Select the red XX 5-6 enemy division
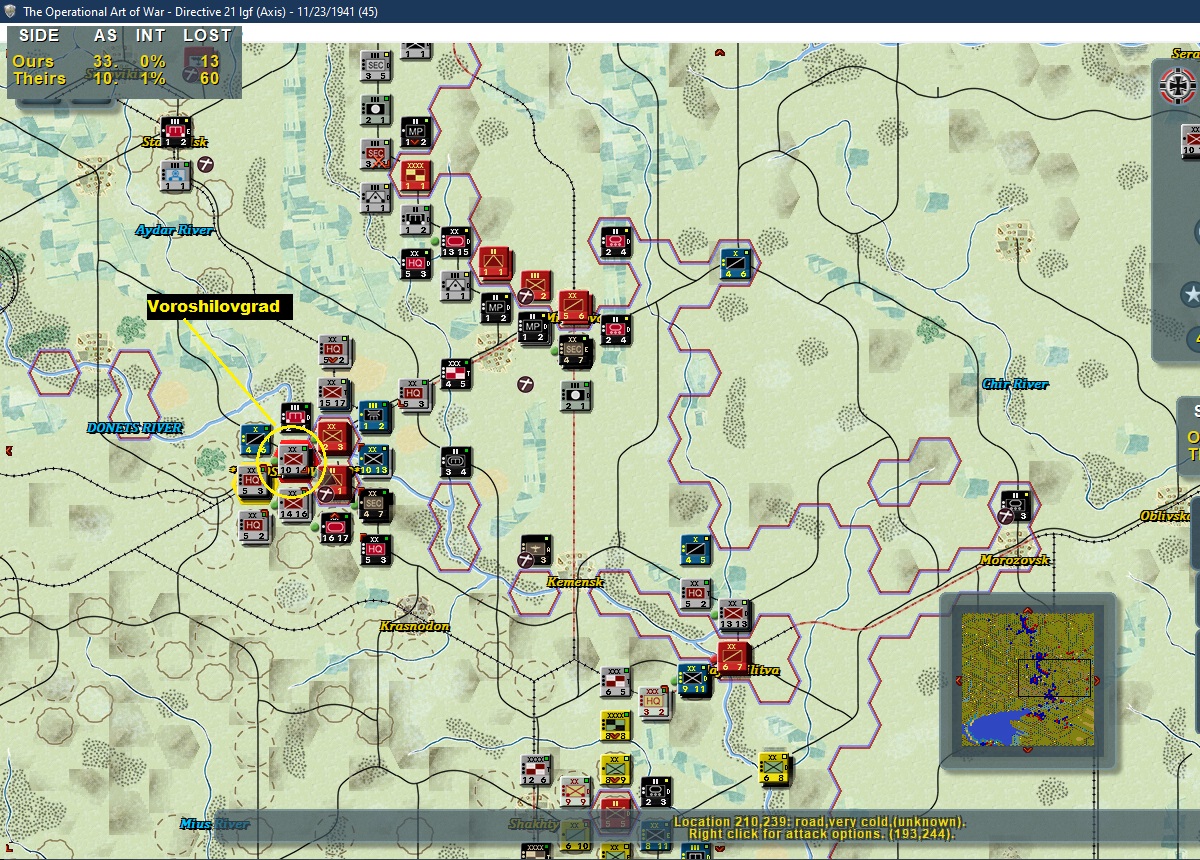1200x860 pixels. [575, 307]
